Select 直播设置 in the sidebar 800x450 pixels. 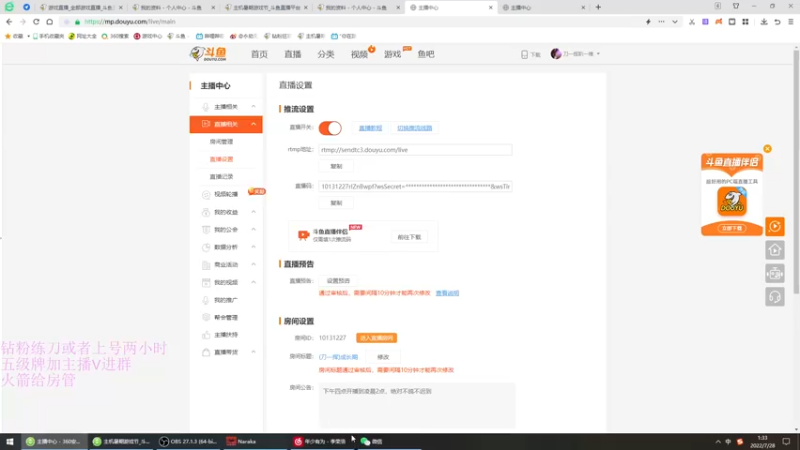pyautogui.click(x=221, y=159)
